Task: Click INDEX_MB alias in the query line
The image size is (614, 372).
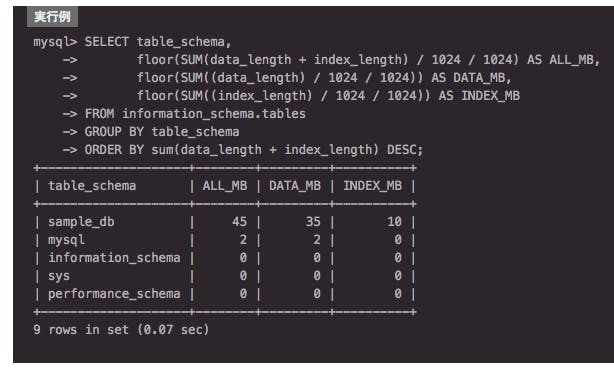Action: (x=490, y=96)
